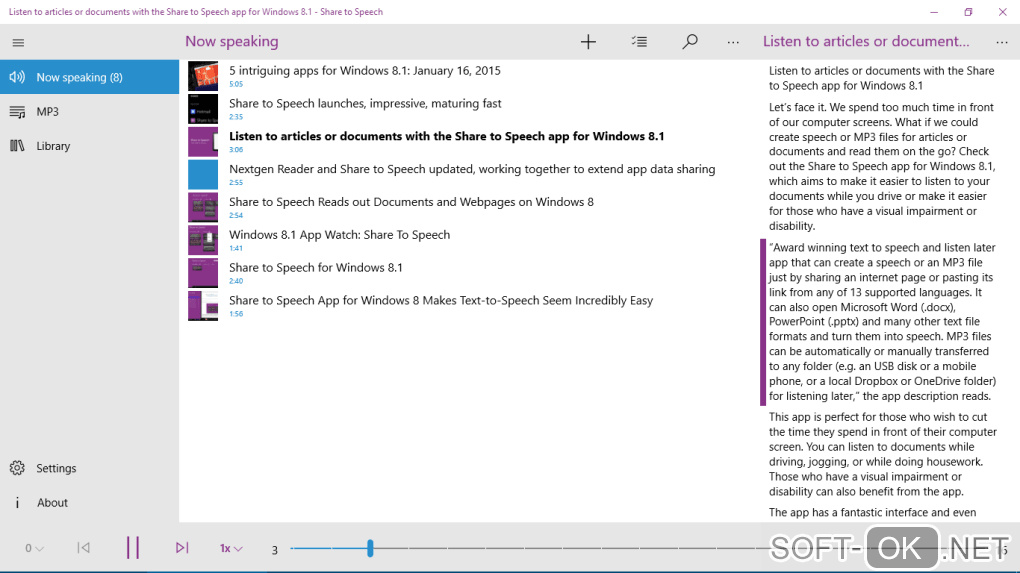Skip to previous item
Image resolution: width=1020 pixels, height=573 pixels.
(x=83, y=548)
